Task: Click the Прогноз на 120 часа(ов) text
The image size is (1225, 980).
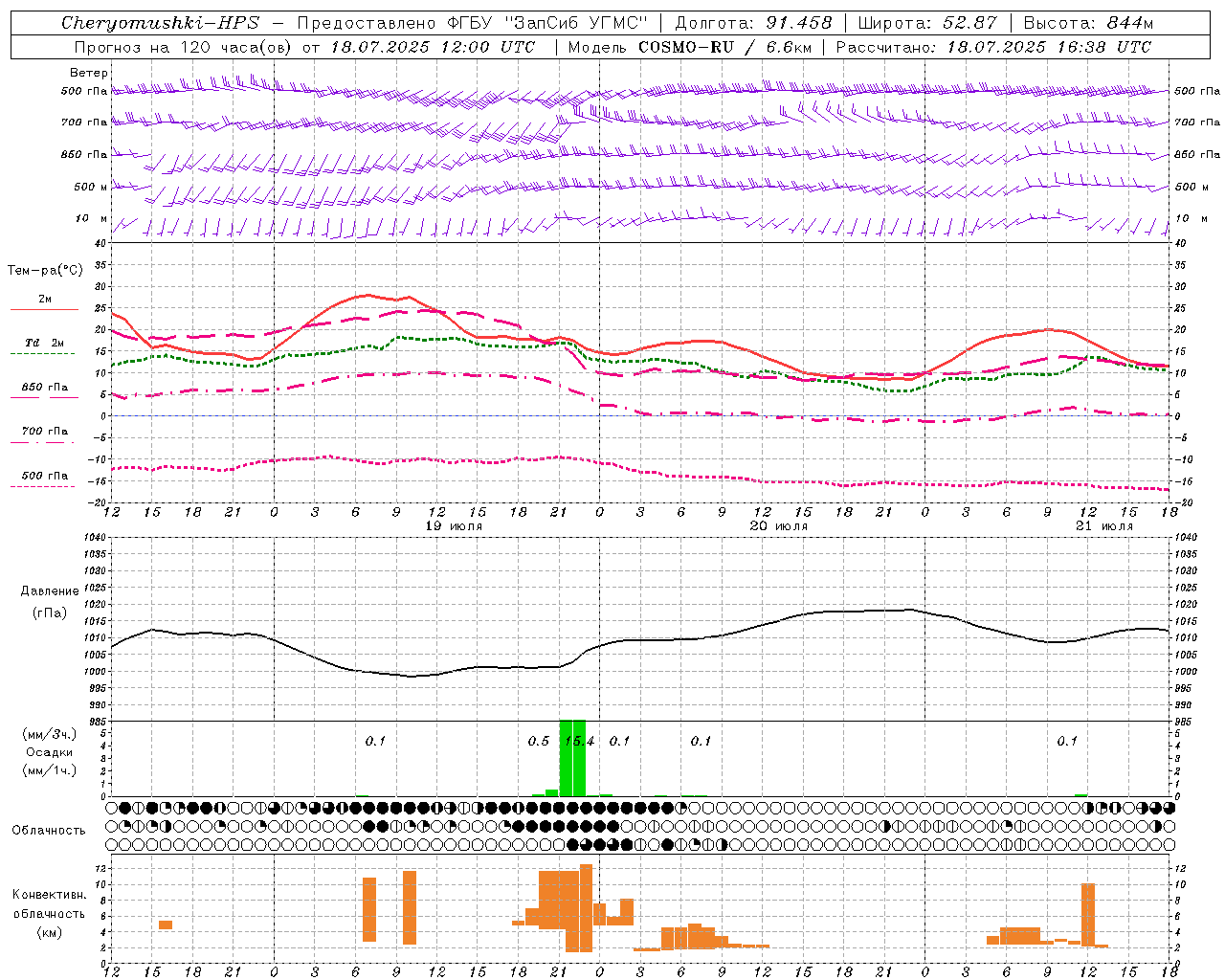Action: pos(184,47)
